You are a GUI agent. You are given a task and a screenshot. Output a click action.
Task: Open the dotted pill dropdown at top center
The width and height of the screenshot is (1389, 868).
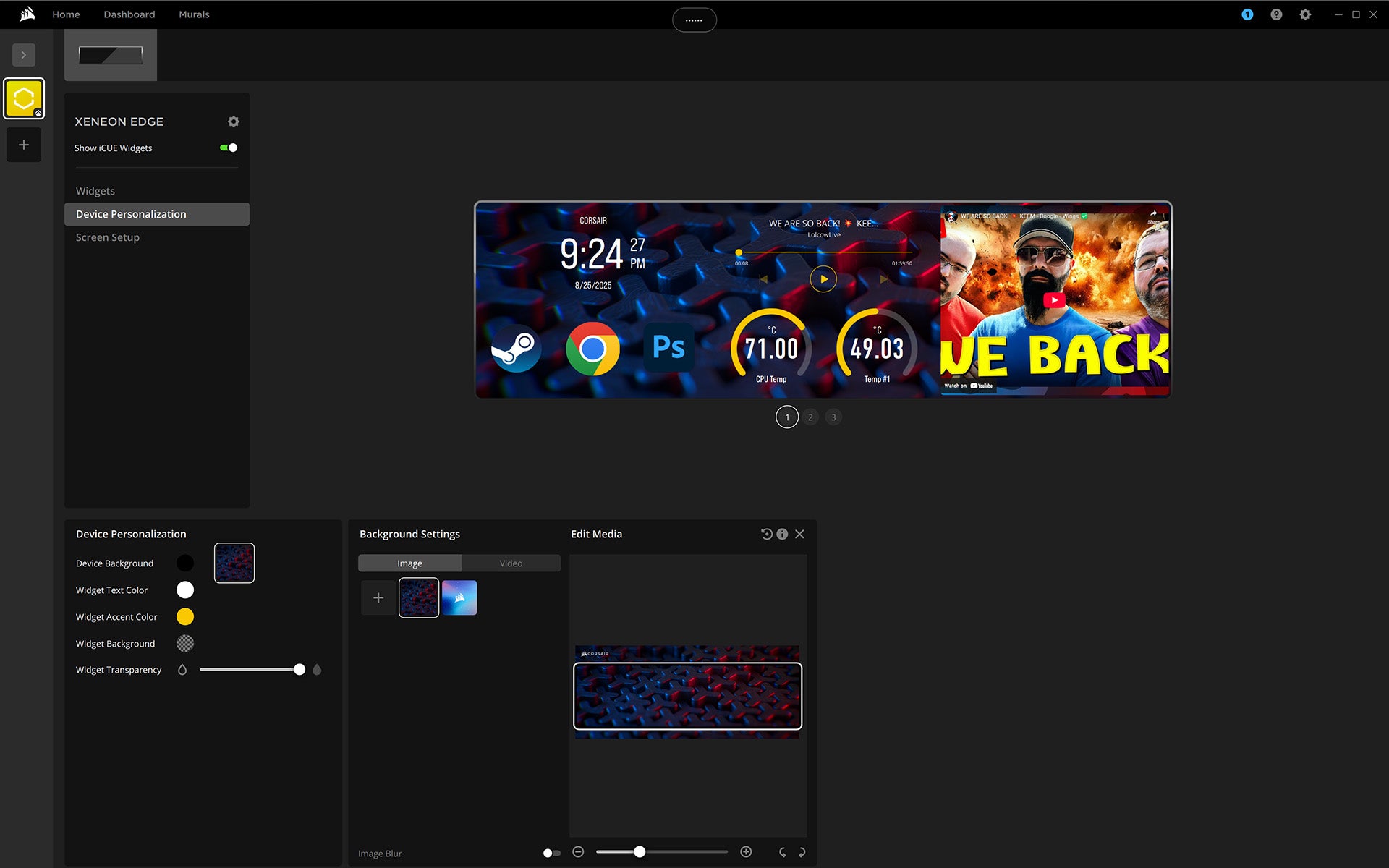tap(694, 20)
